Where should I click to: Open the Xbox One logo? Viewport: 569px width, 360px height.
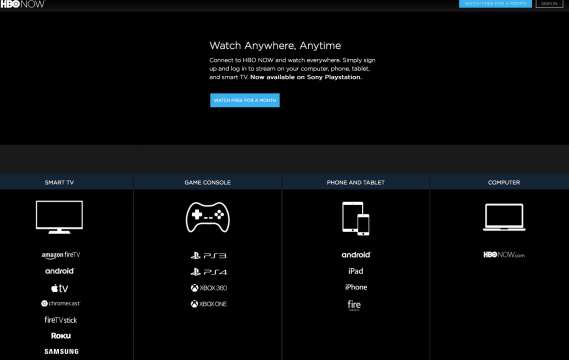209,304
